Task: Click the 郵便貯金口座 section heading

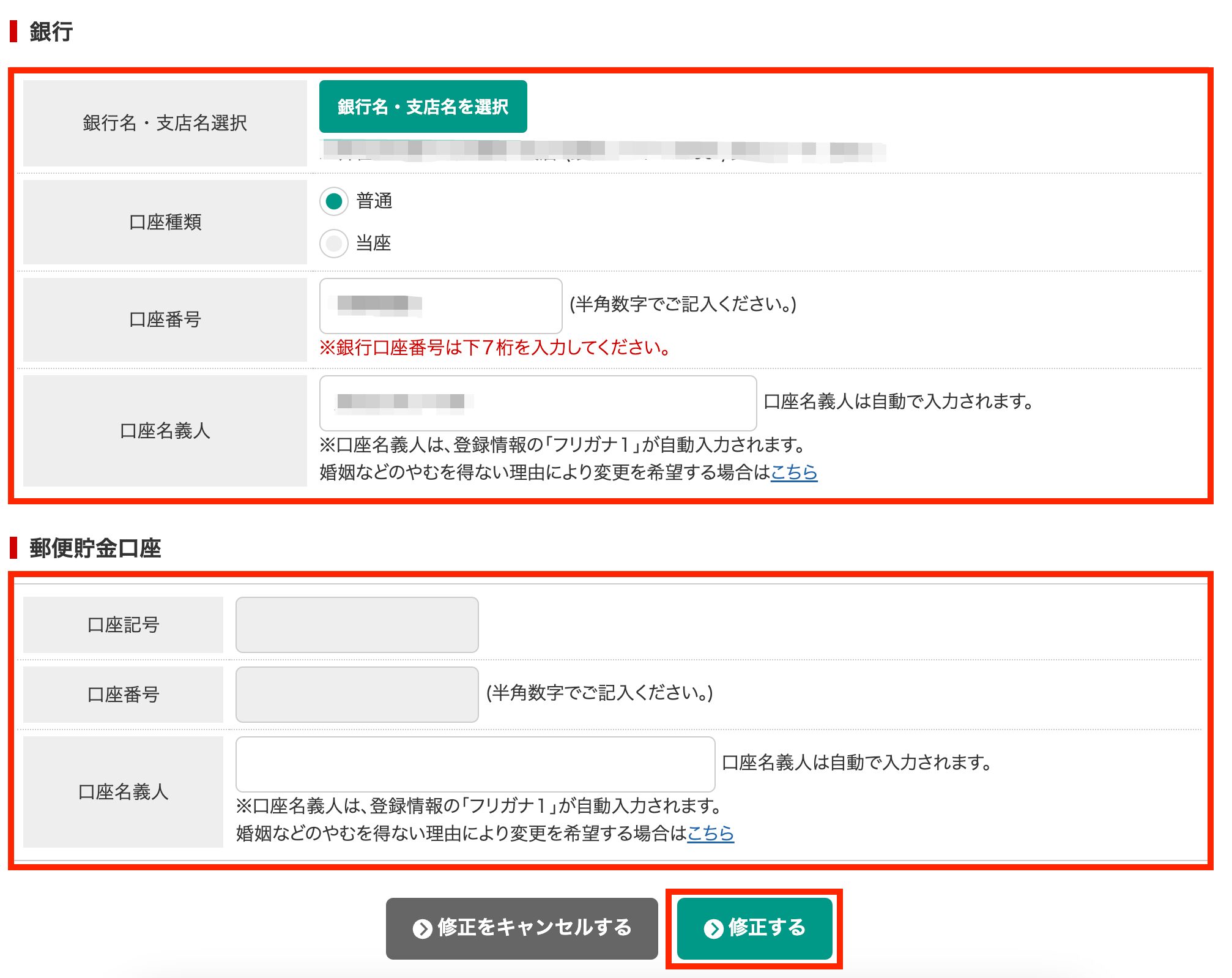Action: [95, 548]
